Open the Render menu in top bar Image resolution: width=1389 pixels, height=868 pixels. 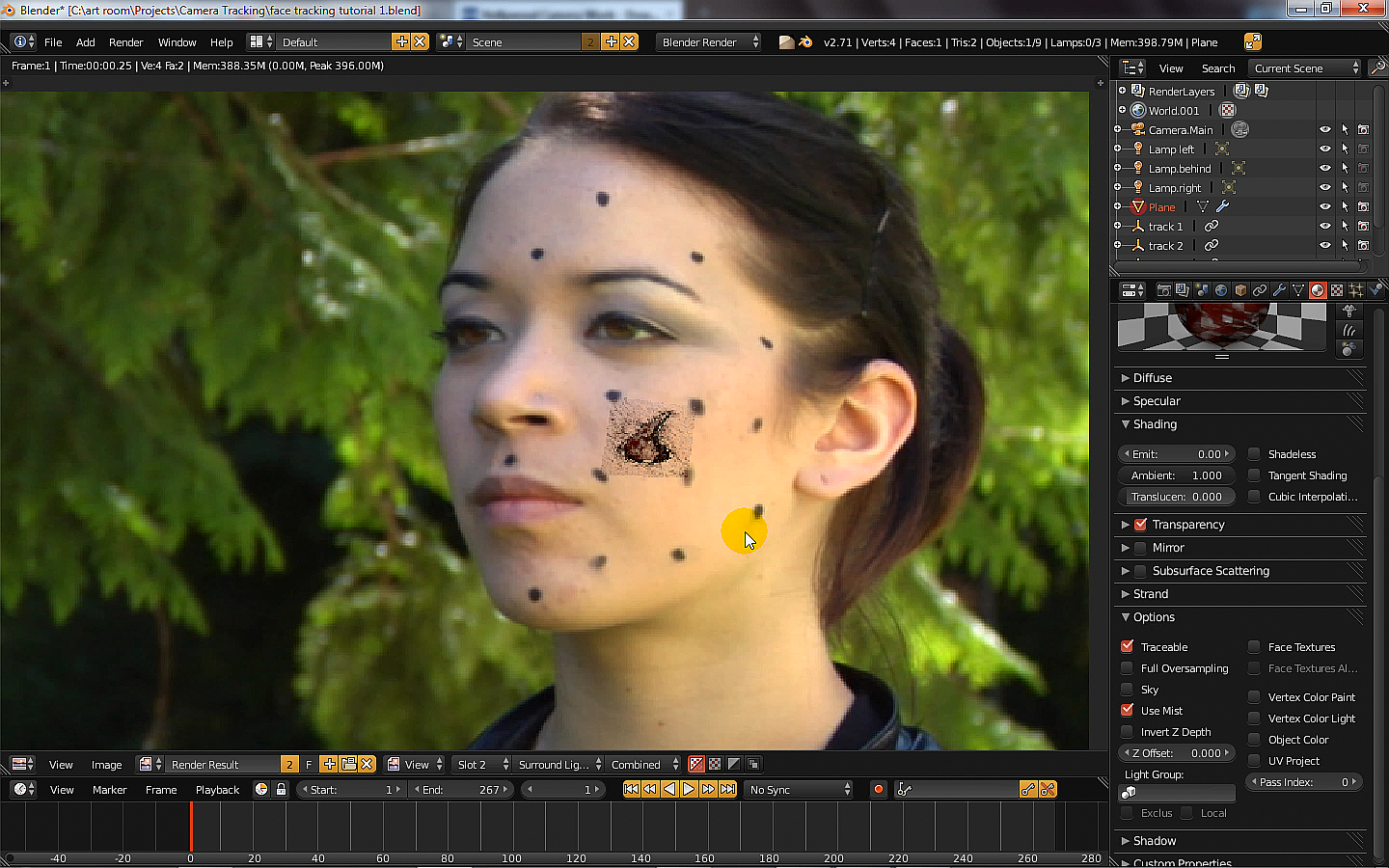pyautogui.click(x=125, y=42)
